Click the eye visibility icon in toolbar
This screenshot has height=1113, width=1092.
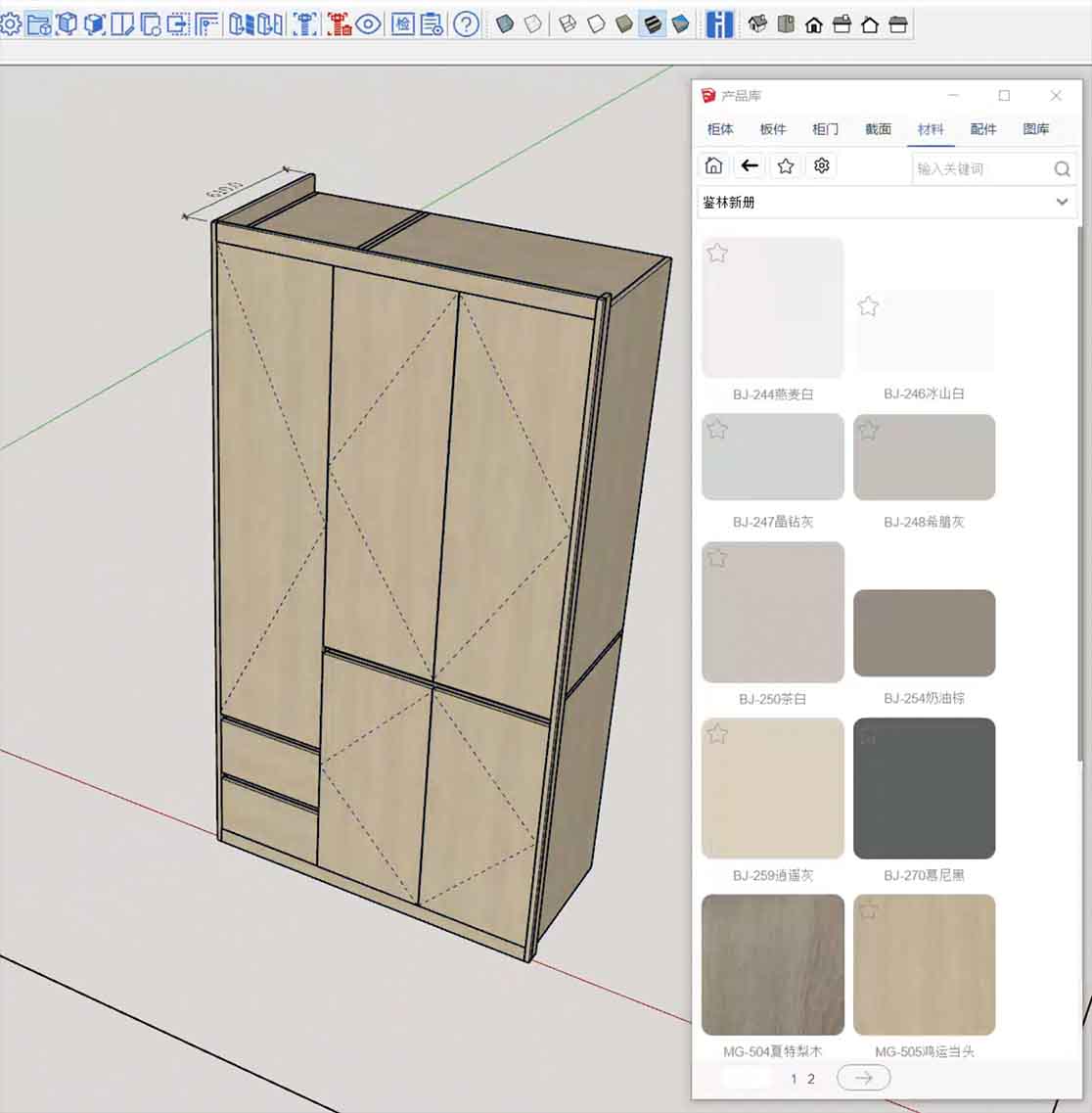[369, 24]
